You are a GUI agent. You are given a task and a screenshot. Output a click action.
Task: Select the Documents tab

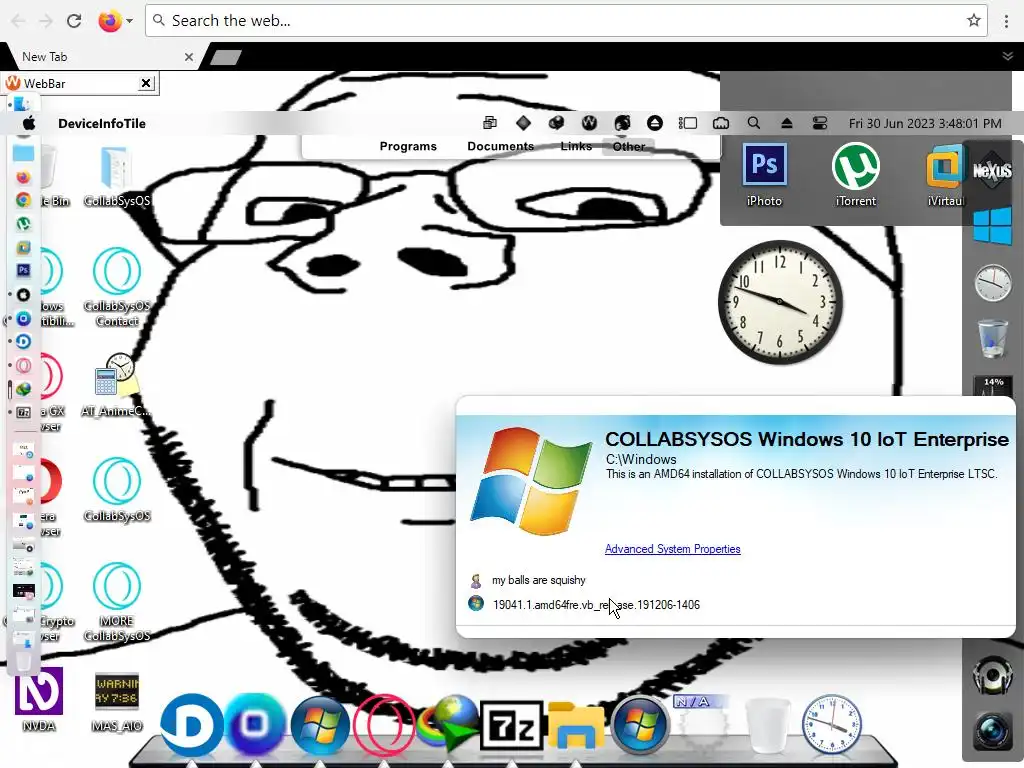point(500,146)
